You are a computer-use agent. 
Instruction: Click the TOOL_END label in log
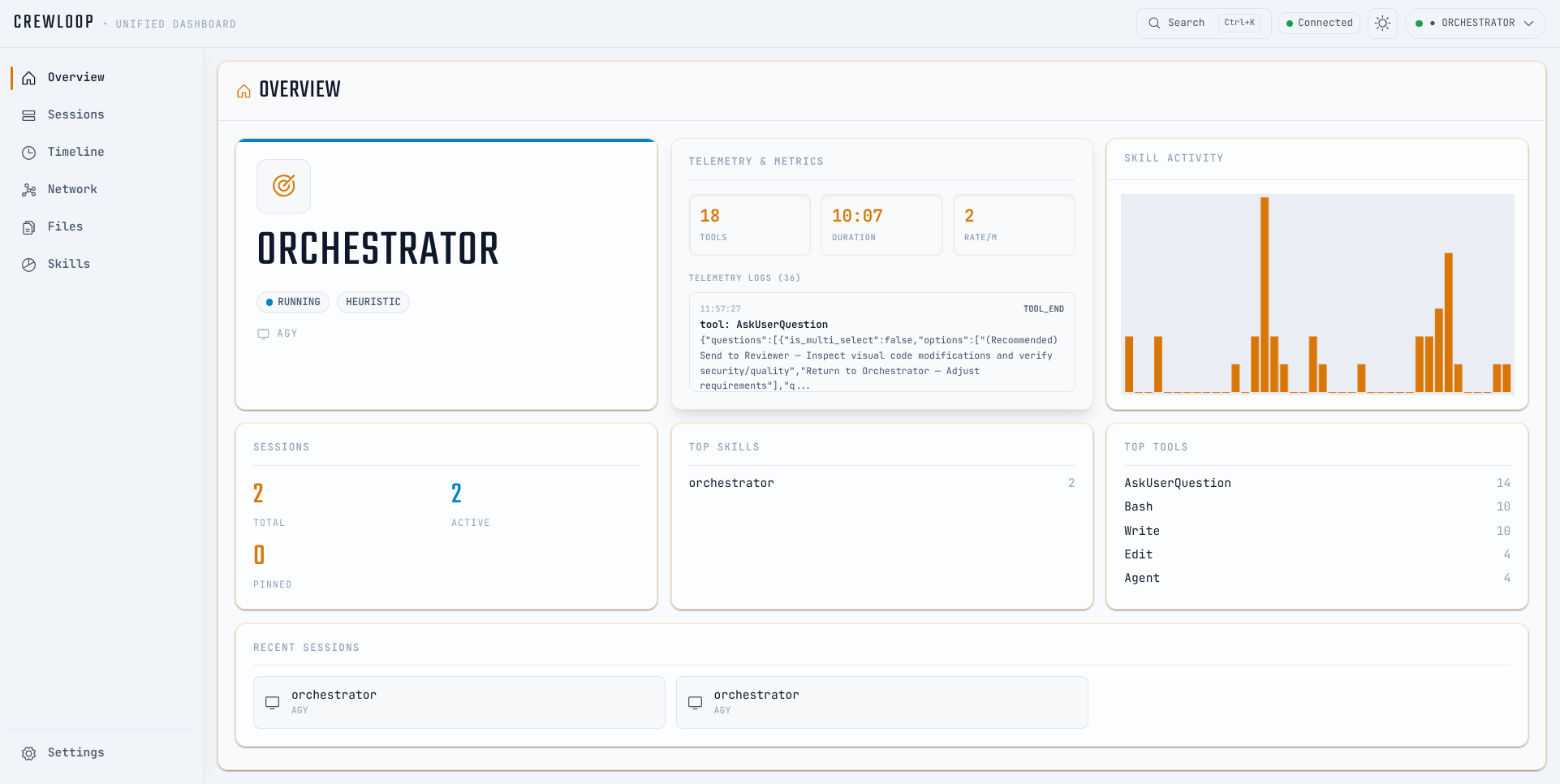coord(1044,309)
